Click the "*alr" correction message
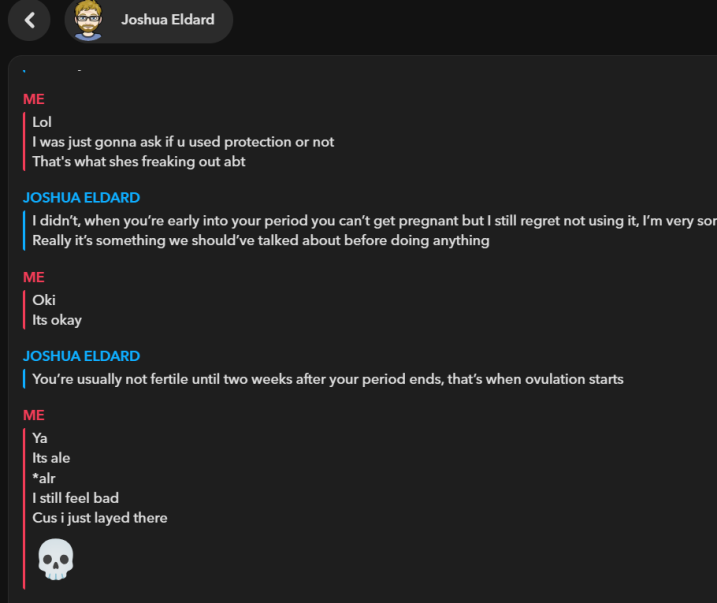The width and height of the screenshot is (717, 603). click(x=44, y=478)
